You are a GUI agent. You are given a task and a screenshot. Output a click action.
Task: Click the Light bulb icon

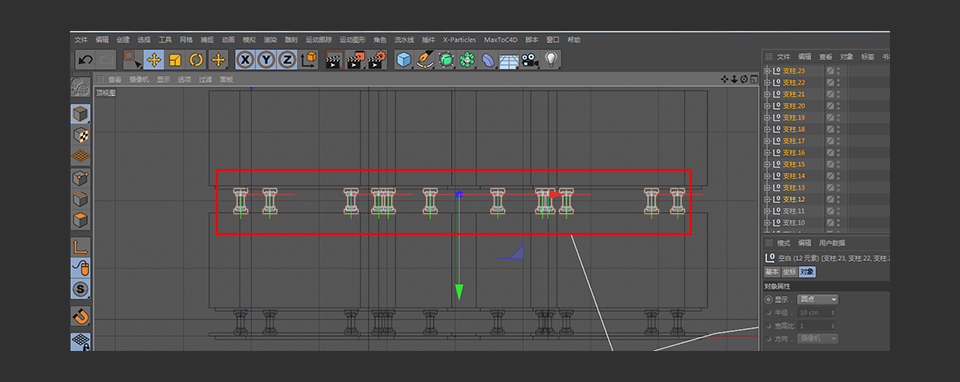point(551,59)
